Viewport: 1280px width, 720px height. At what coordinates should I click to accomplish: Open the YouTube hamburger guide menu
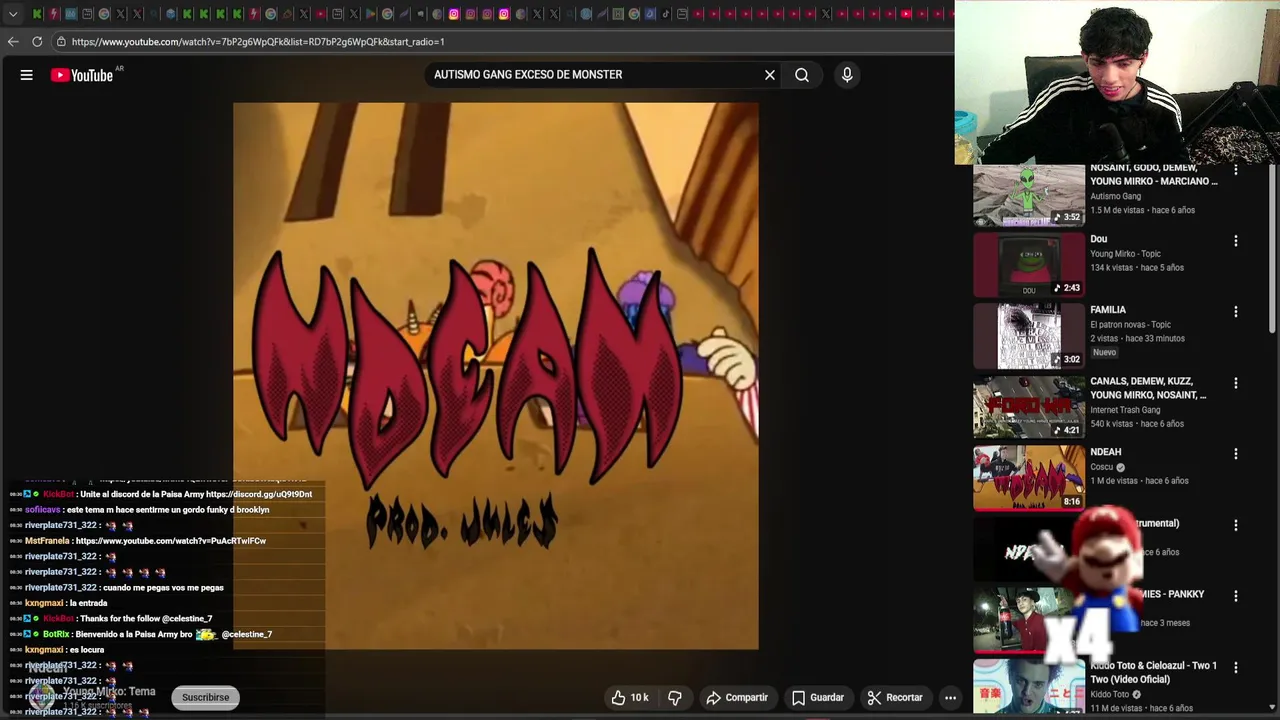[x=27, y=75]
